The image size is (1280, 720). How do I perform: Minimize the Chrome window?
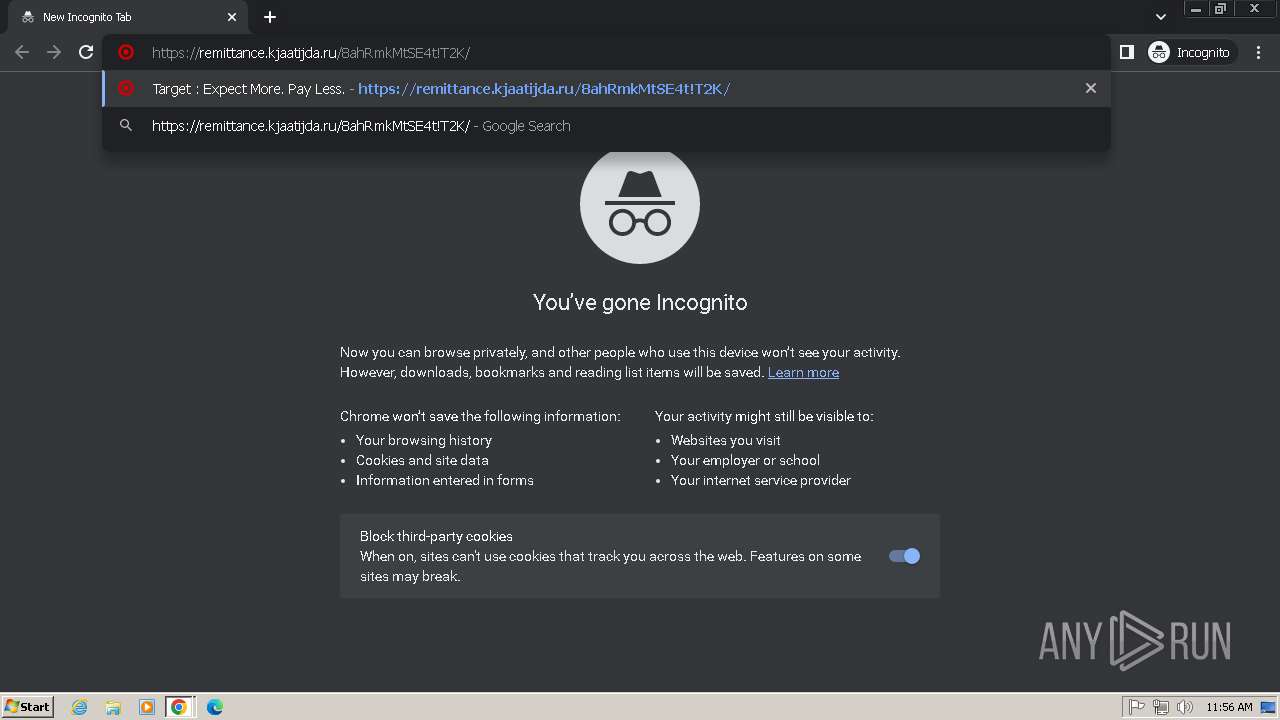pos(1196,9)
